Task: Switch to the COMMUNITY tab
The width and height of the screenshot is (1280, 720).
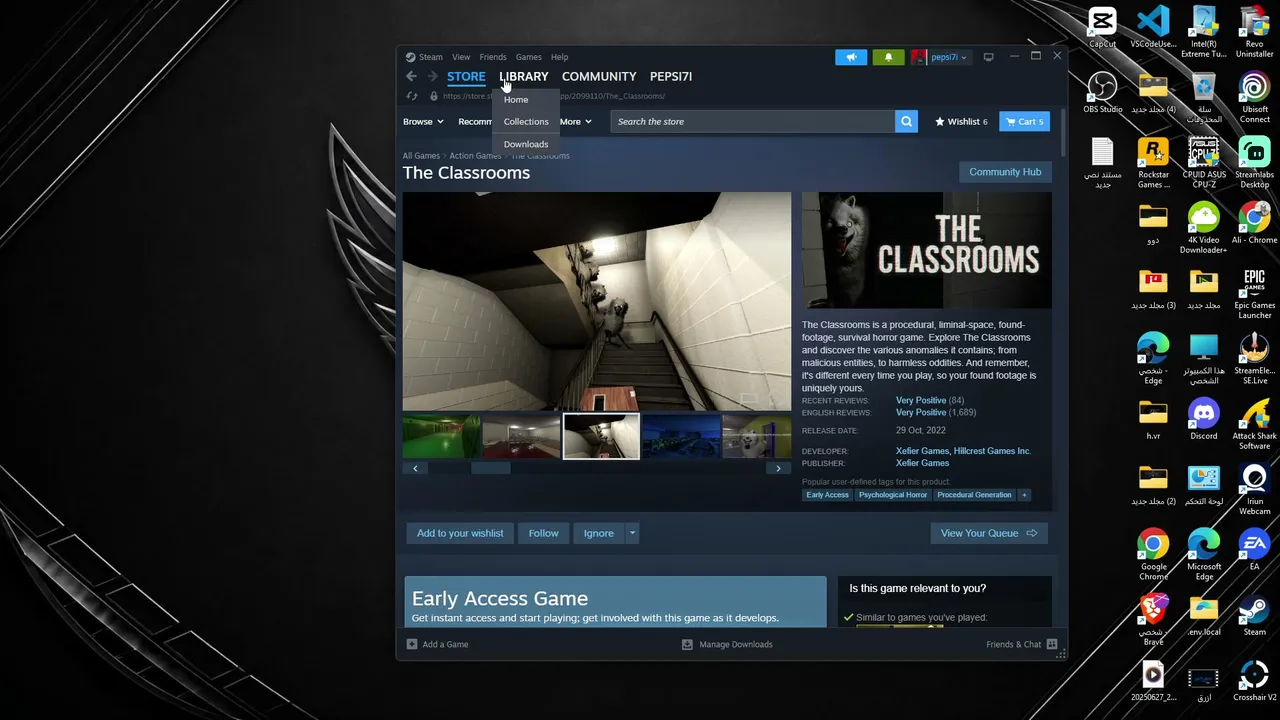Action: tap(599, 76)
